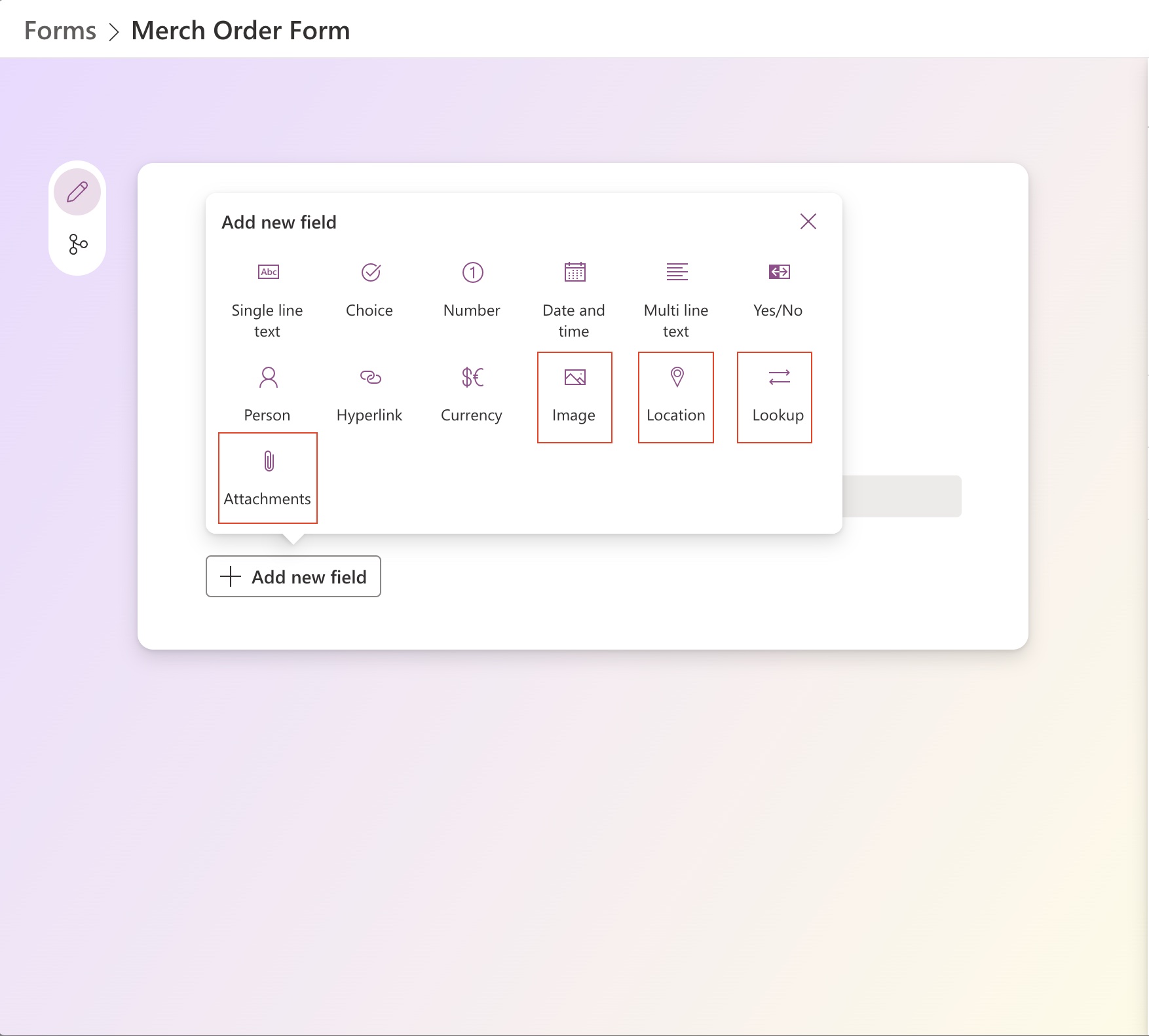Add an Image field
Screen dimensions: 1149x1036
(x=574, y=397)
